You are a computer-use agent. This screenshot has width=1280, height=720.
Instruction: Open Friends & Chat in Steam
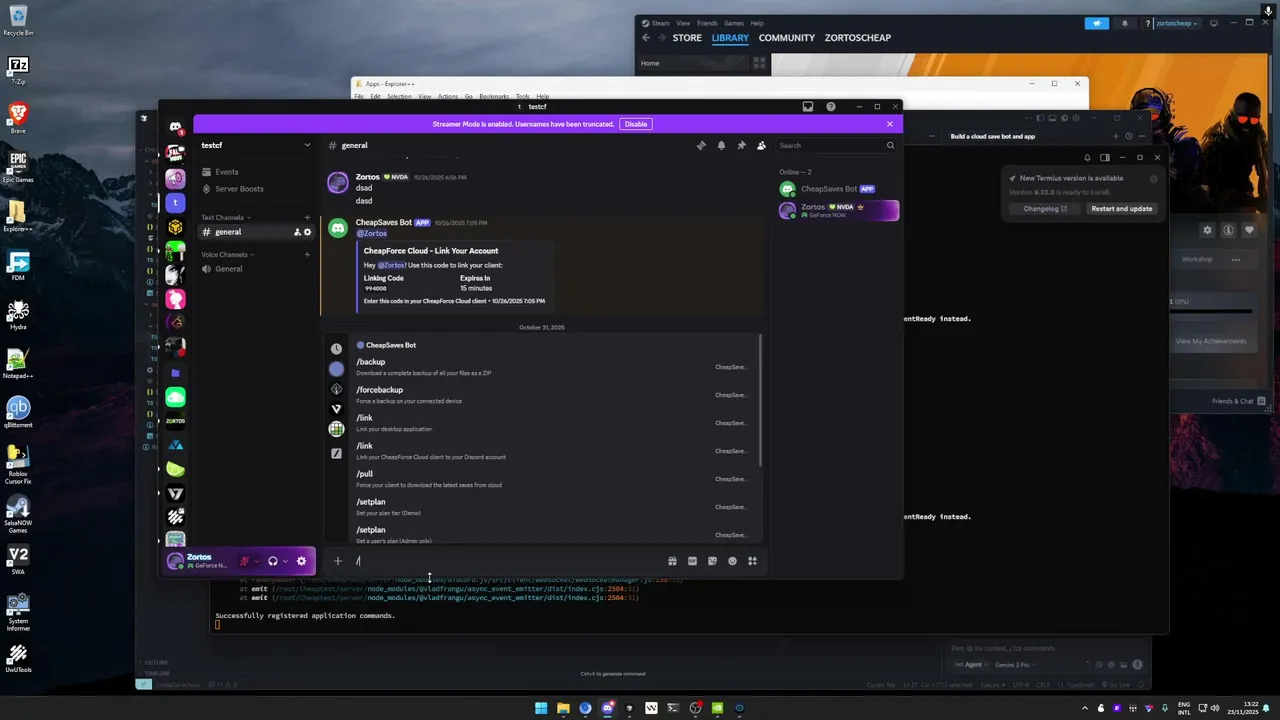(x=1239, y=401)
